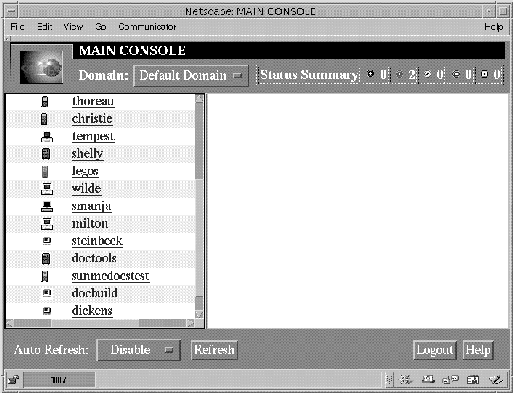
Task: Open the Composer icon in component bar
Action: click(x=495, y=379)
